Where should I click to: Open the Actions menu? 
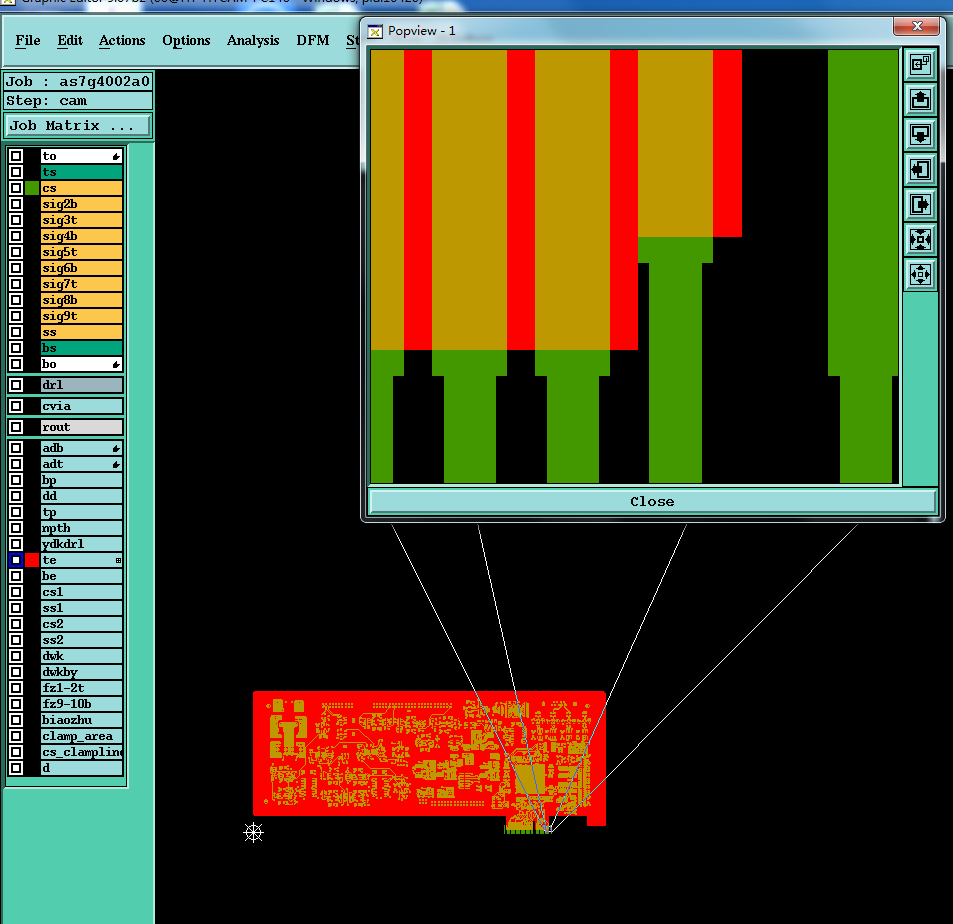click(x=122, y=41)
